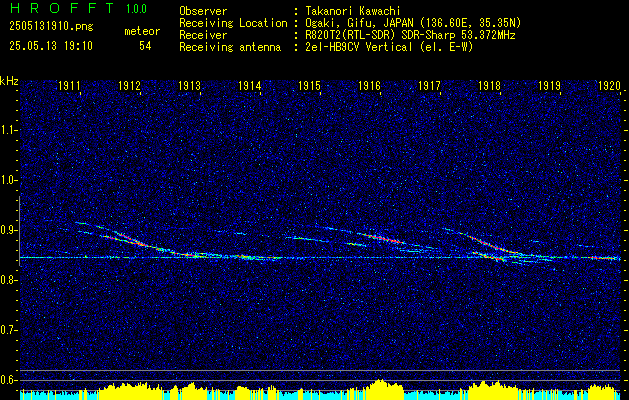Click the meteor label

[x=142, y=31]
